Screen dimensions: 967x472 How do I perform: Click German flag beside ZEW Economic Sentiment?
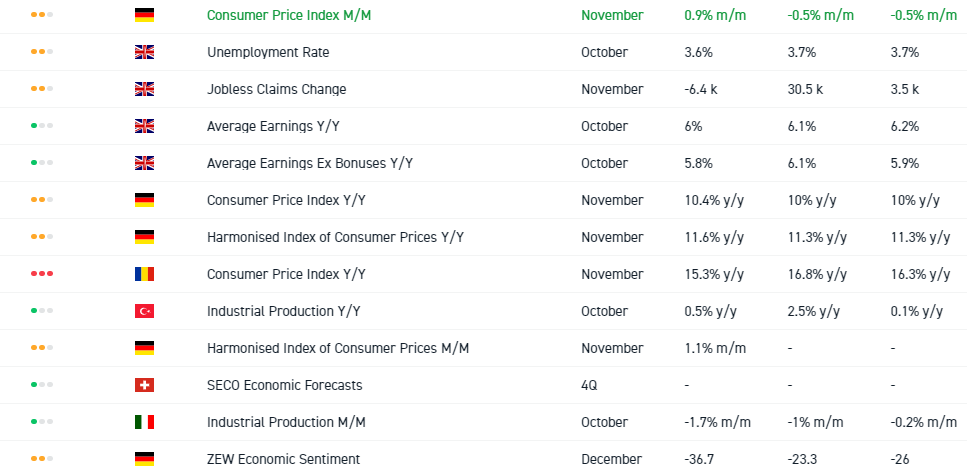point(144,459)
